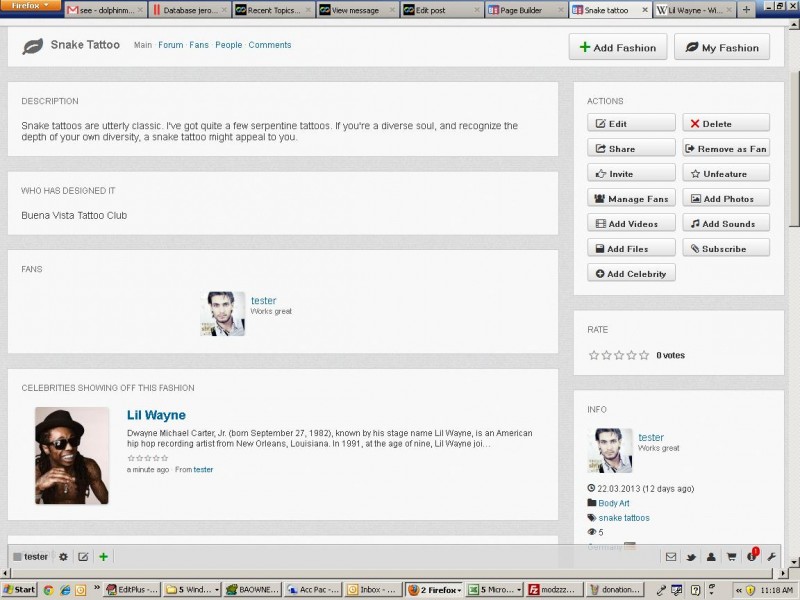Open a new browser tab with the plus
The width and height of the screenshot is (800, 600).
click(746, 10)
